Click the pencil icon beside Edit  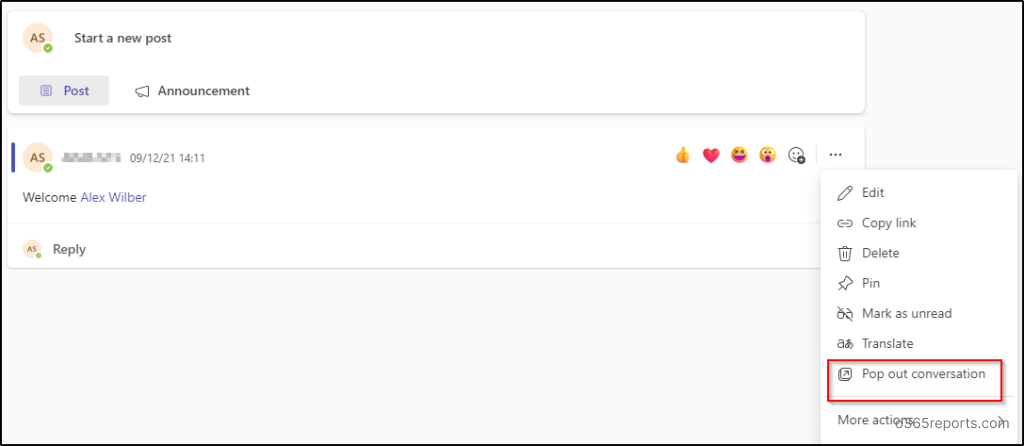[845, 193]
